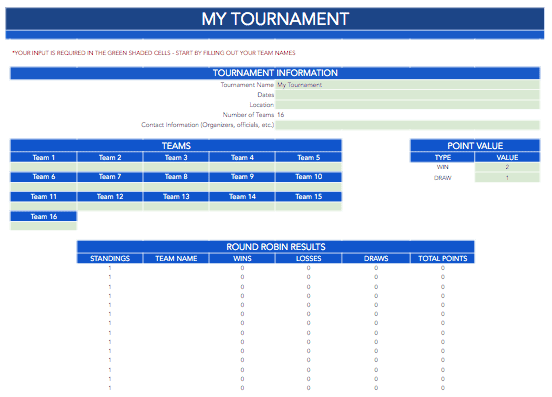Screen dimensions: 552x397
Task: Click the DRAWS column header
Action: point(376,258)
